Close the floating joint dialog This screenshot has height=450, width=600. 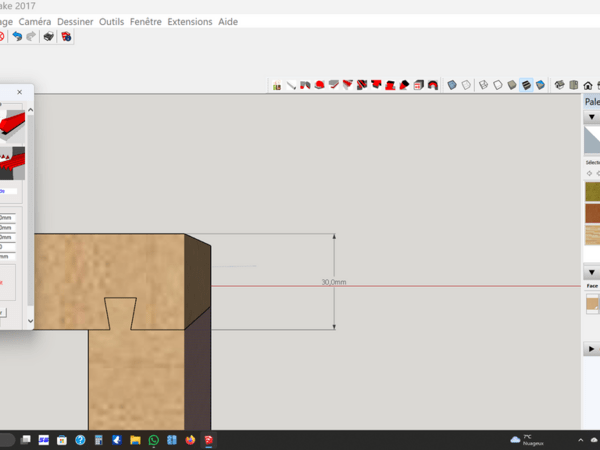pos(20,92)
